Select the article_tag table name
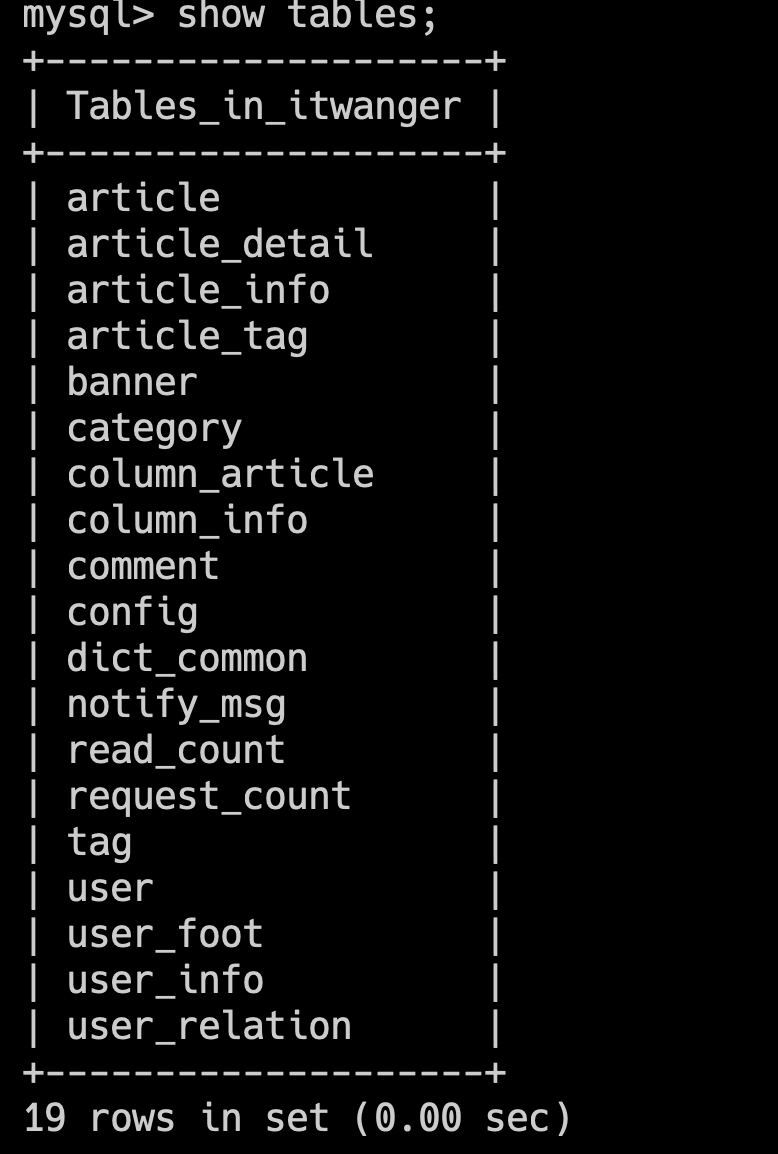778x1154 pixels. (x=187, y=336)
